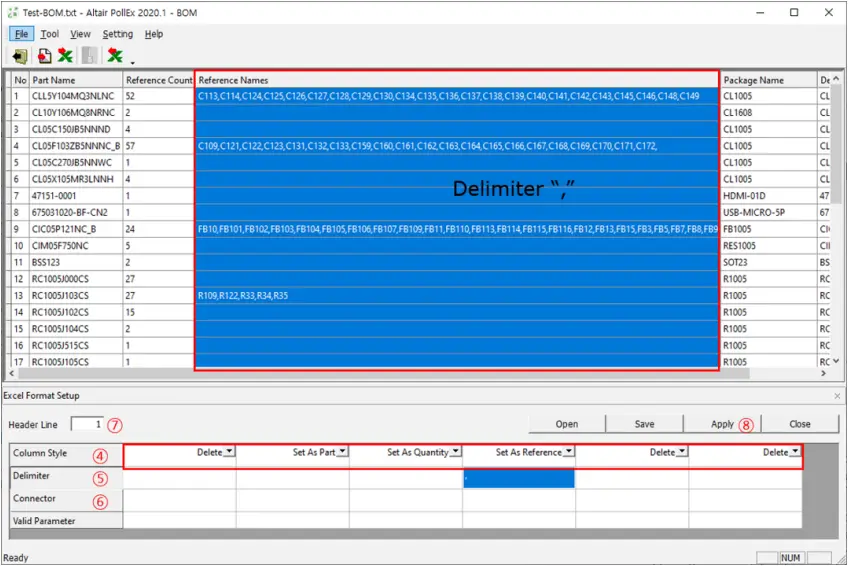Viewport: 848px width, 566px height.
Task: Click the Reference Names column header
Action: pyautogui.click(x=457, y=80)
